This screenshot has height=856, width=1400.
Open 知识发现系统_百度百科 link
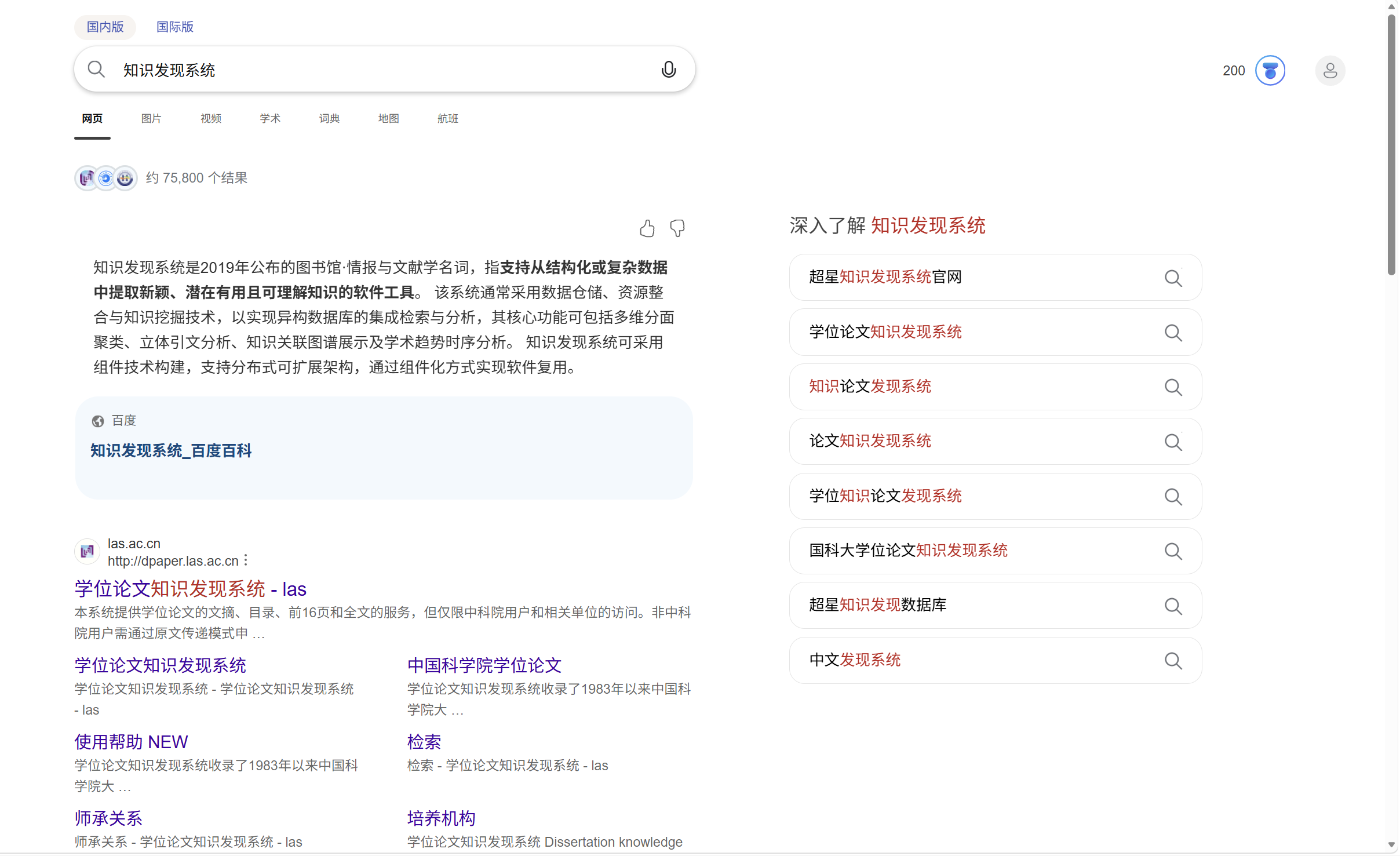tap(171, 451)
